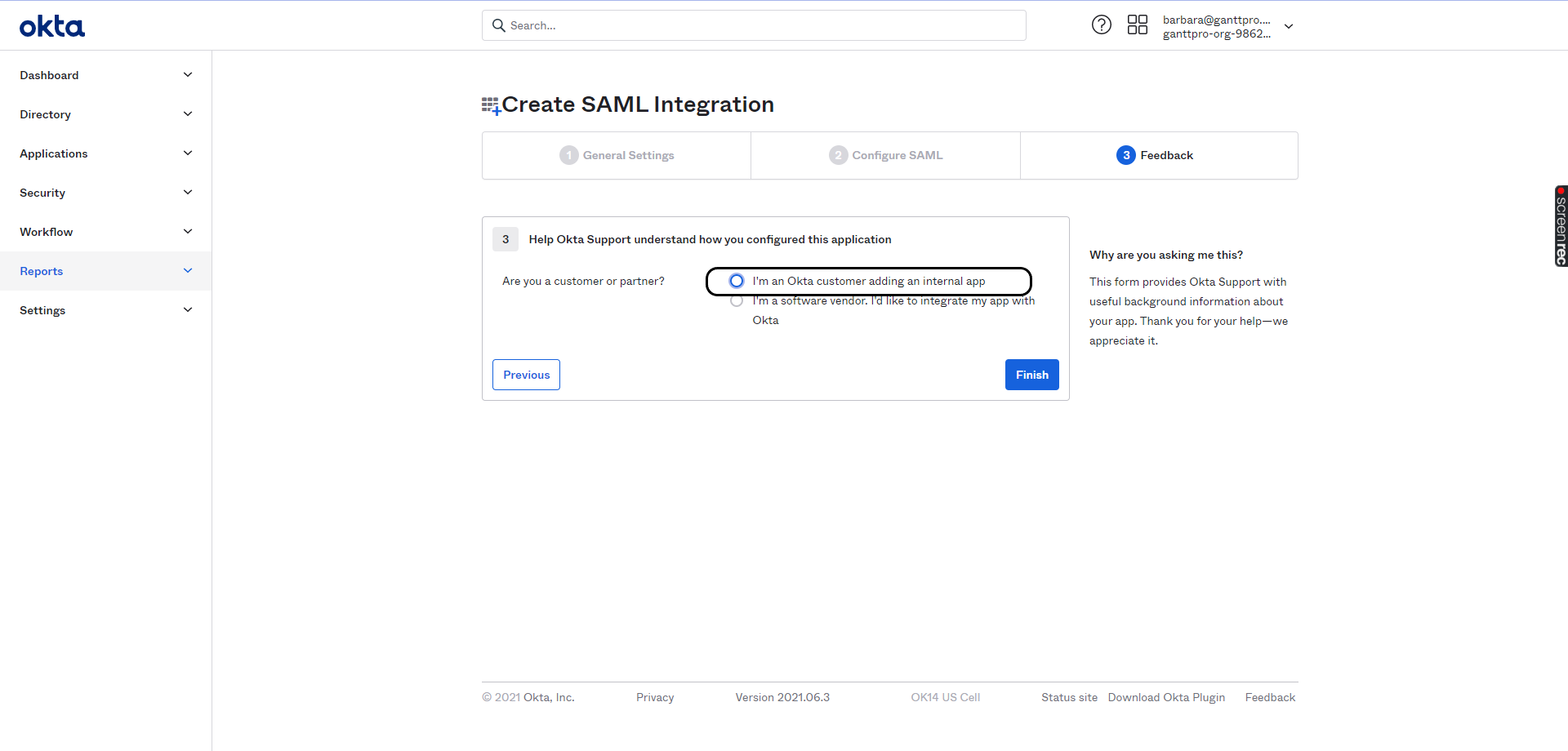Screen dimensions: 1568x751
Task: Click the search magnifier icon
Action: point(498,25)
